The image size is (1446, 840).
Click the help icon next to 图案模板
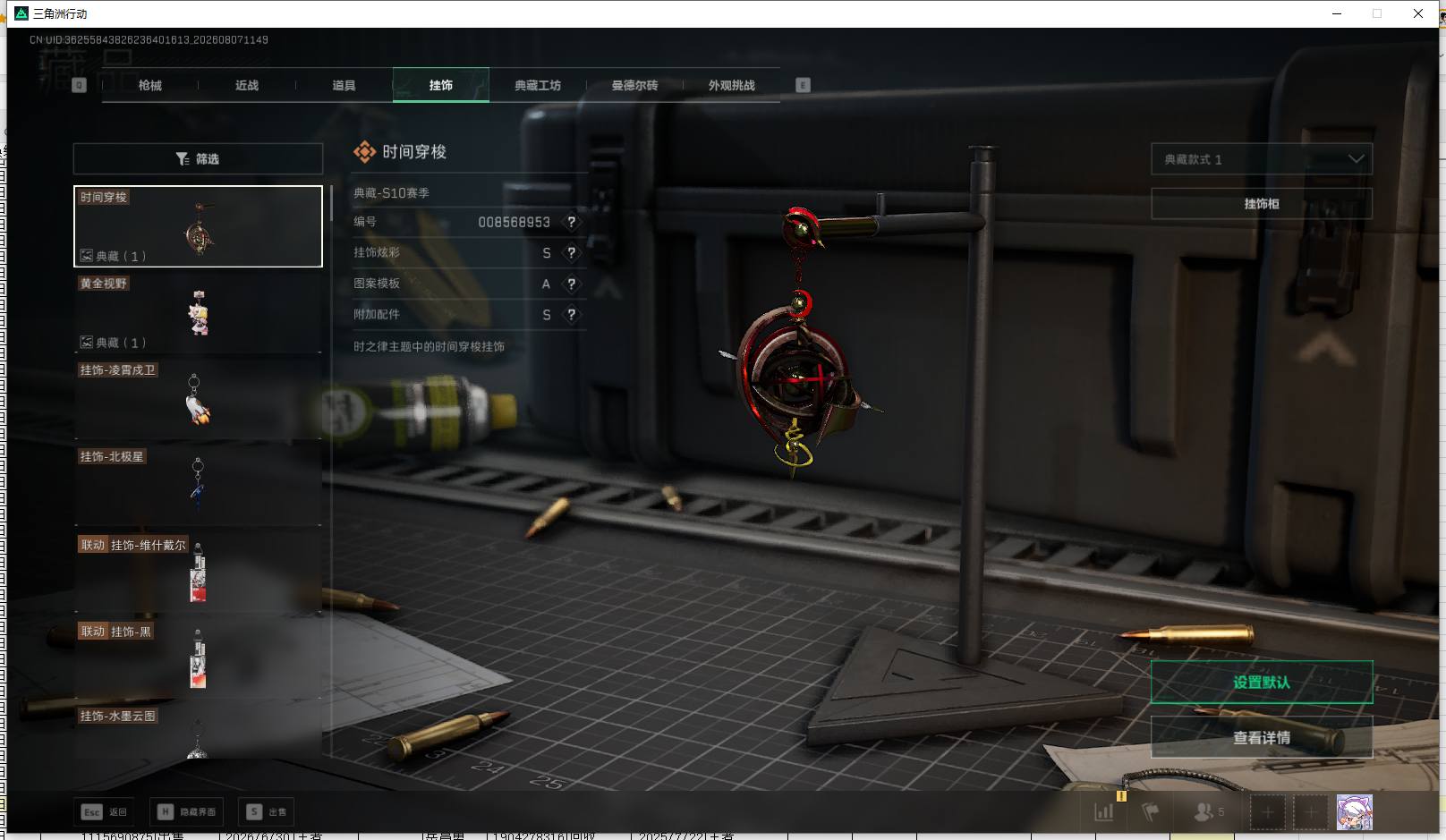pos(571,284)
